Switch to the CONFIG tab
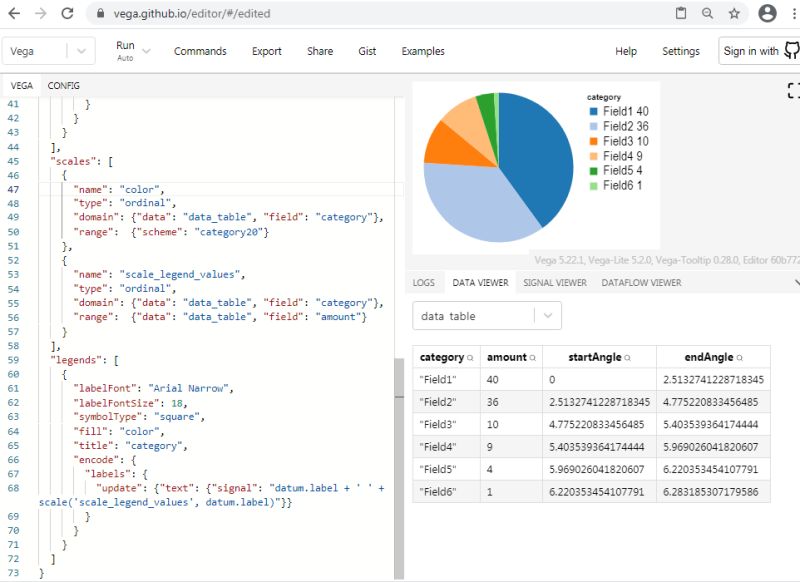The width and height of the screenshot is (800, 582). click(63, 86)
